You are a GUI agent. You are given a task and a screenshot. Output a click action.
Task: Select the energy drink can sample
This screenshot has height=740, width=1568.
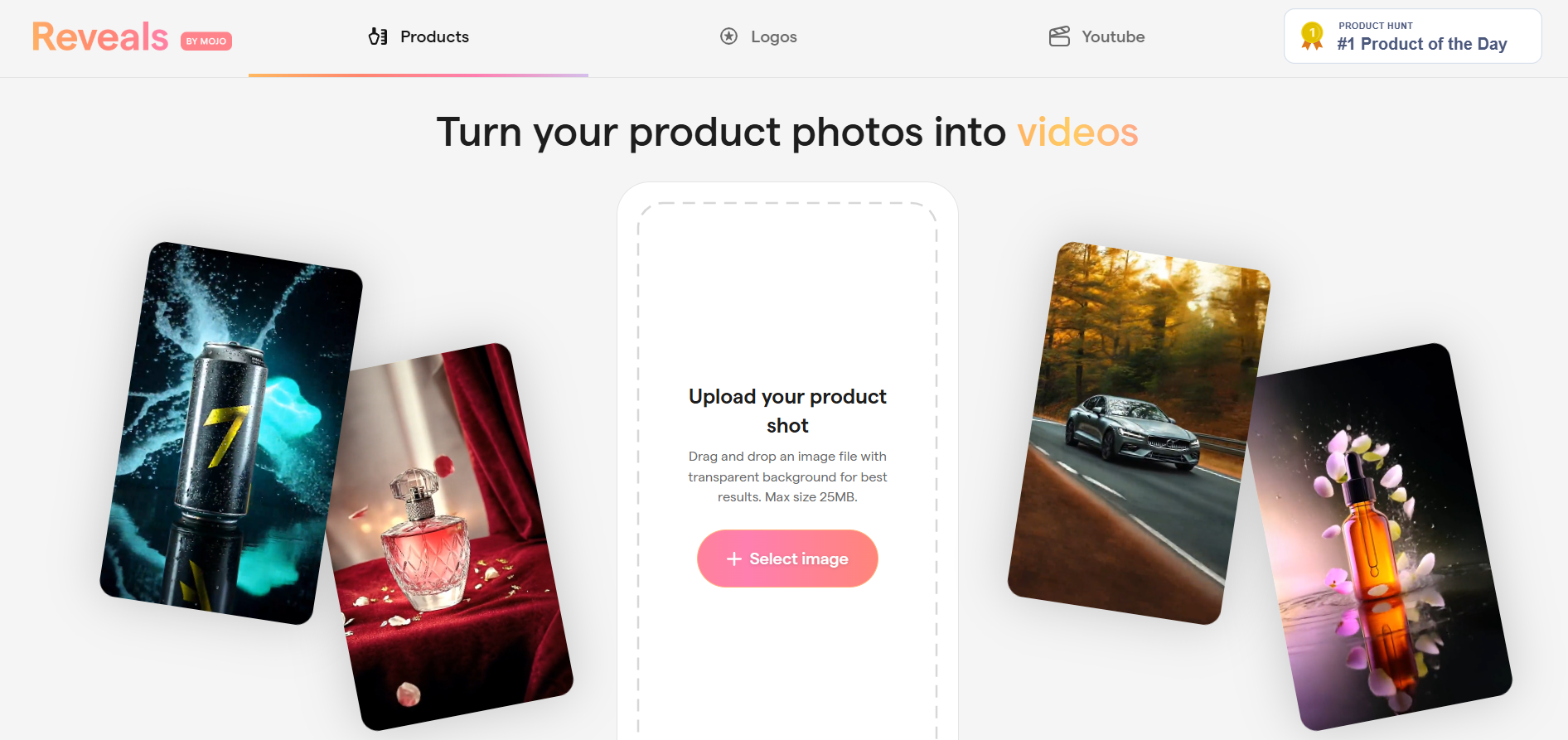[231, 433]
